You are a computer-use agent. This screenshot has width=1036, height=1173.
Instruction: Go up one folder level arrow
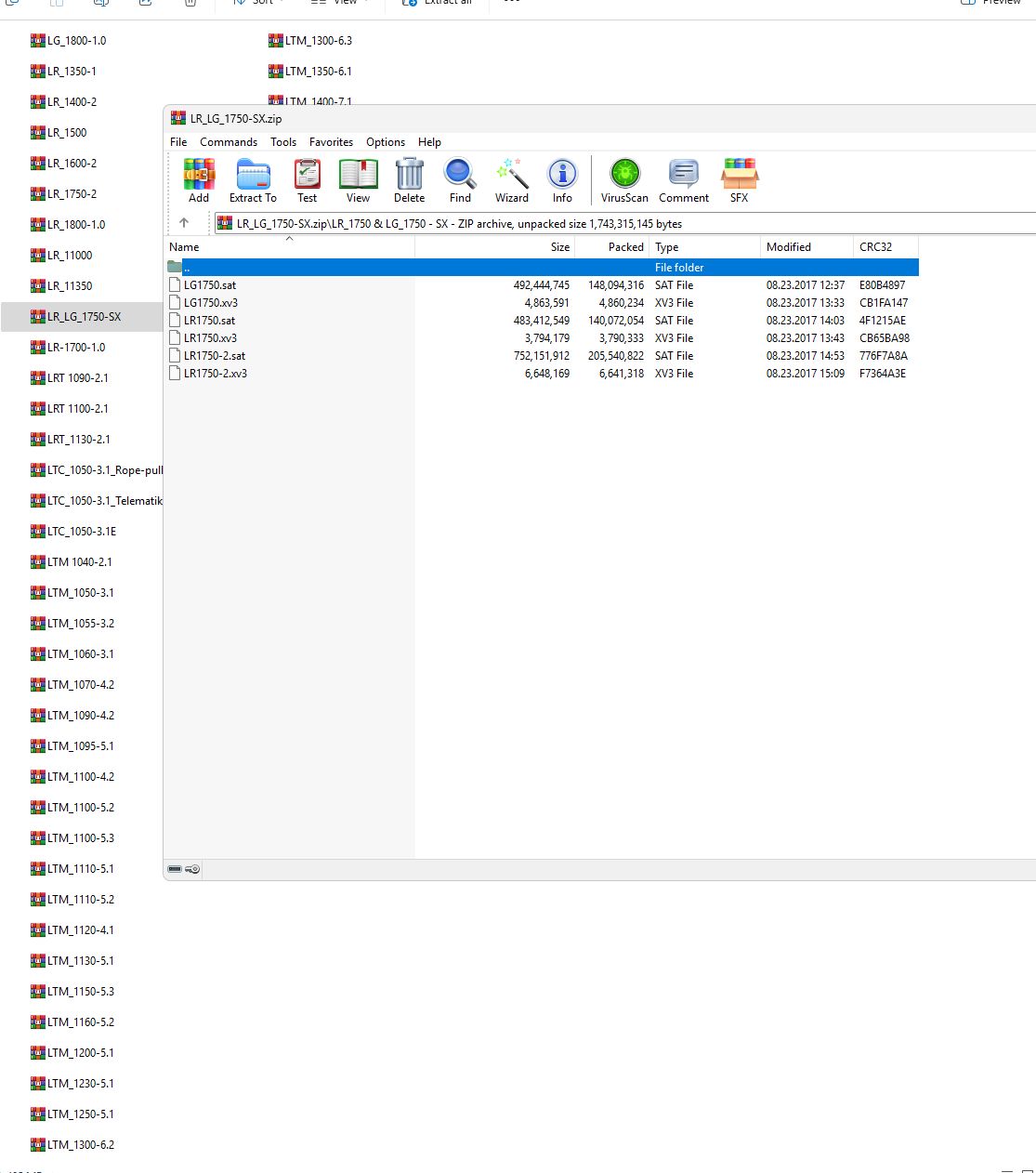[184, 223]
